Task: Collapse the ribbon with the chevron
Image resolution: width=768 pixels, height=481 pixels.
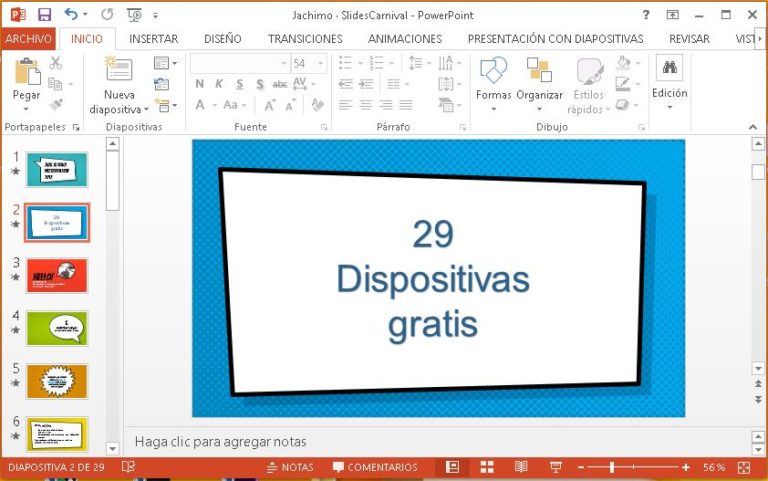Action: pos(753,127)
